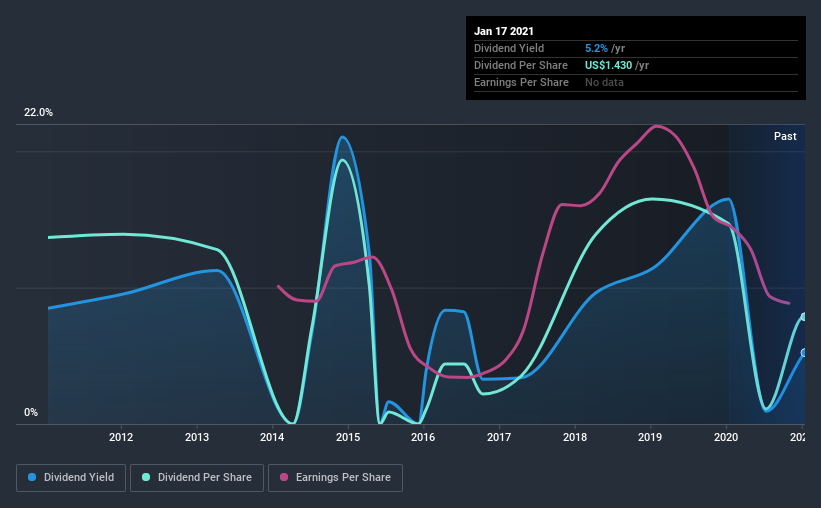This screenshot has width=821, height=508.
Task: Click the 22.0% y-axis label
Action: [38, 113]
